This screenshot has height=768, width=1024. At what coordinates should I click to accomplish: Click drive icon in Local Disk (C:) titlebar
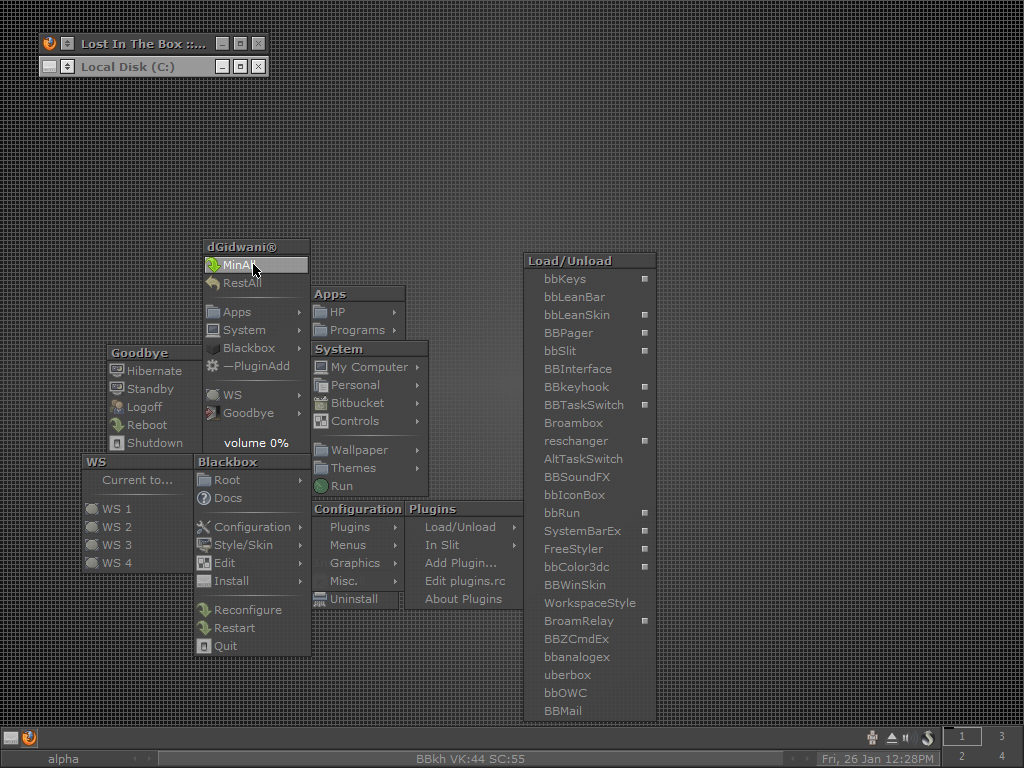[x=50, y=67]
